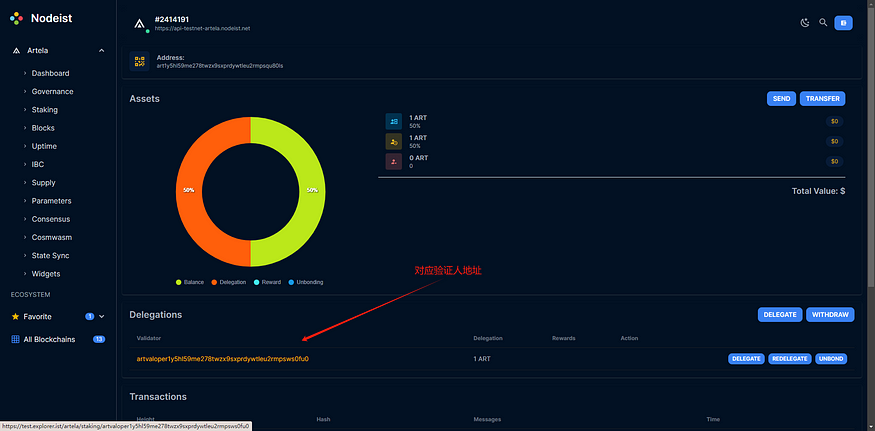Image resolution: width=875 pixels, height=431 pixels.
Task: Click the Nodeist brand name
Action: (51, 18)
